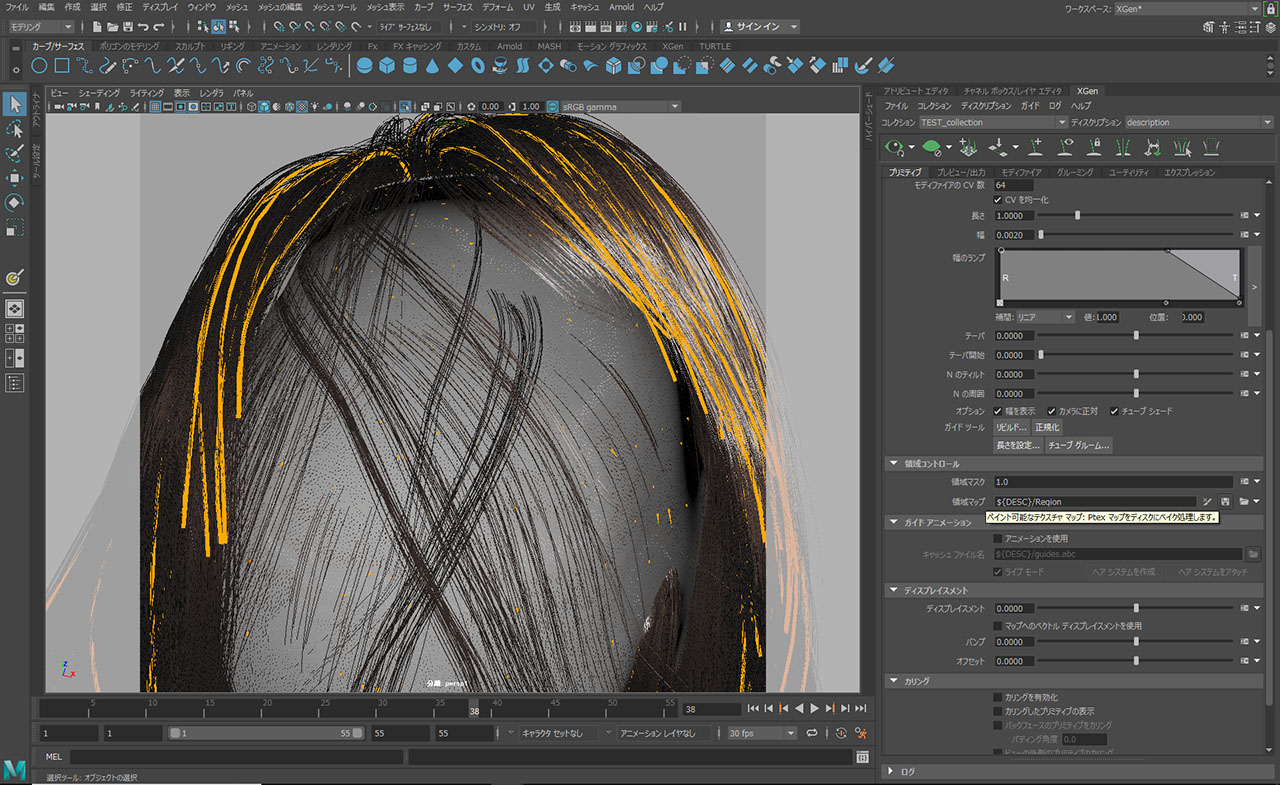Switch to the モディファイア tab

[1021, 172]
